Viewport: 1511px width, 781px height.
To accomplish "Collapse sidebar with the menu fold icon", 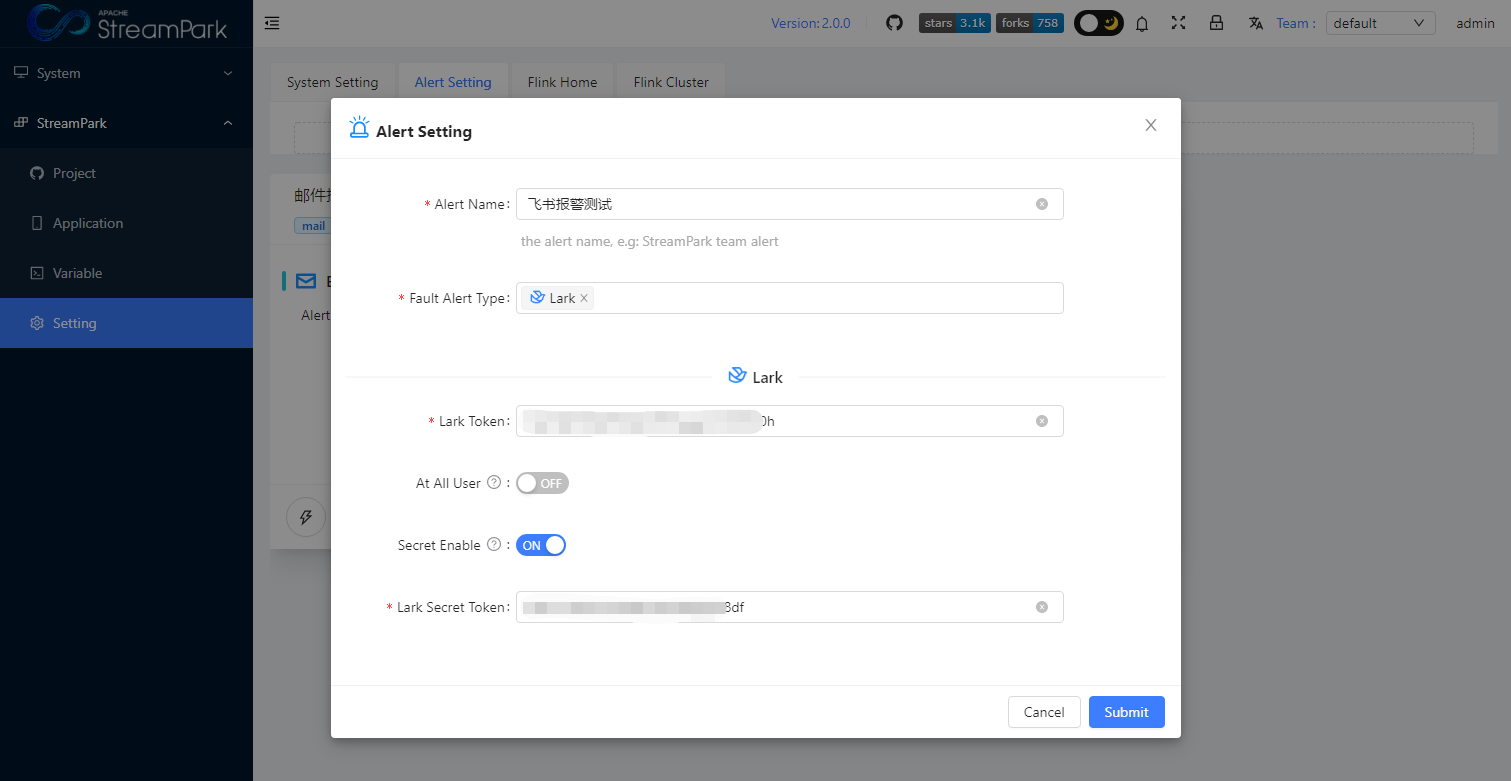I will (x=272, y=23).
